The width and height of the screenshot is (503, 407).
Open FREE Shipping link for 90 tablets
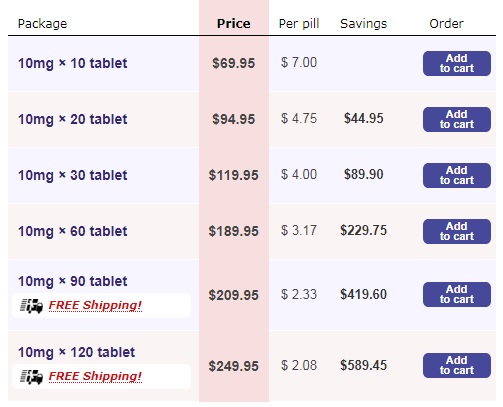coord(95,305)
